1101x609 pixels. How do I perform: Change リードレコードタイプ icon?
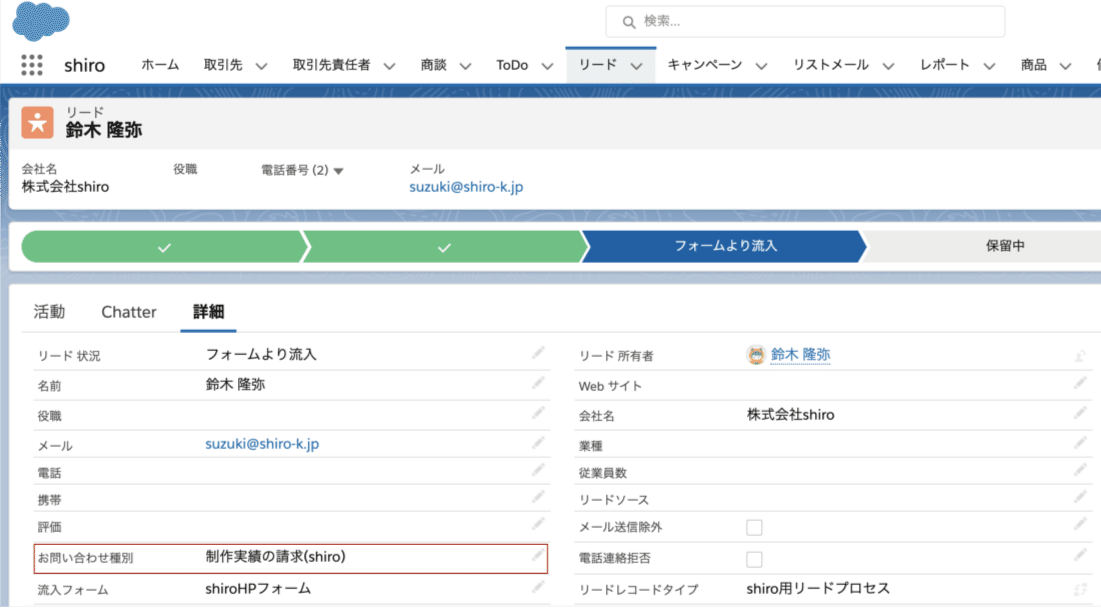[x=1080, y=589]
